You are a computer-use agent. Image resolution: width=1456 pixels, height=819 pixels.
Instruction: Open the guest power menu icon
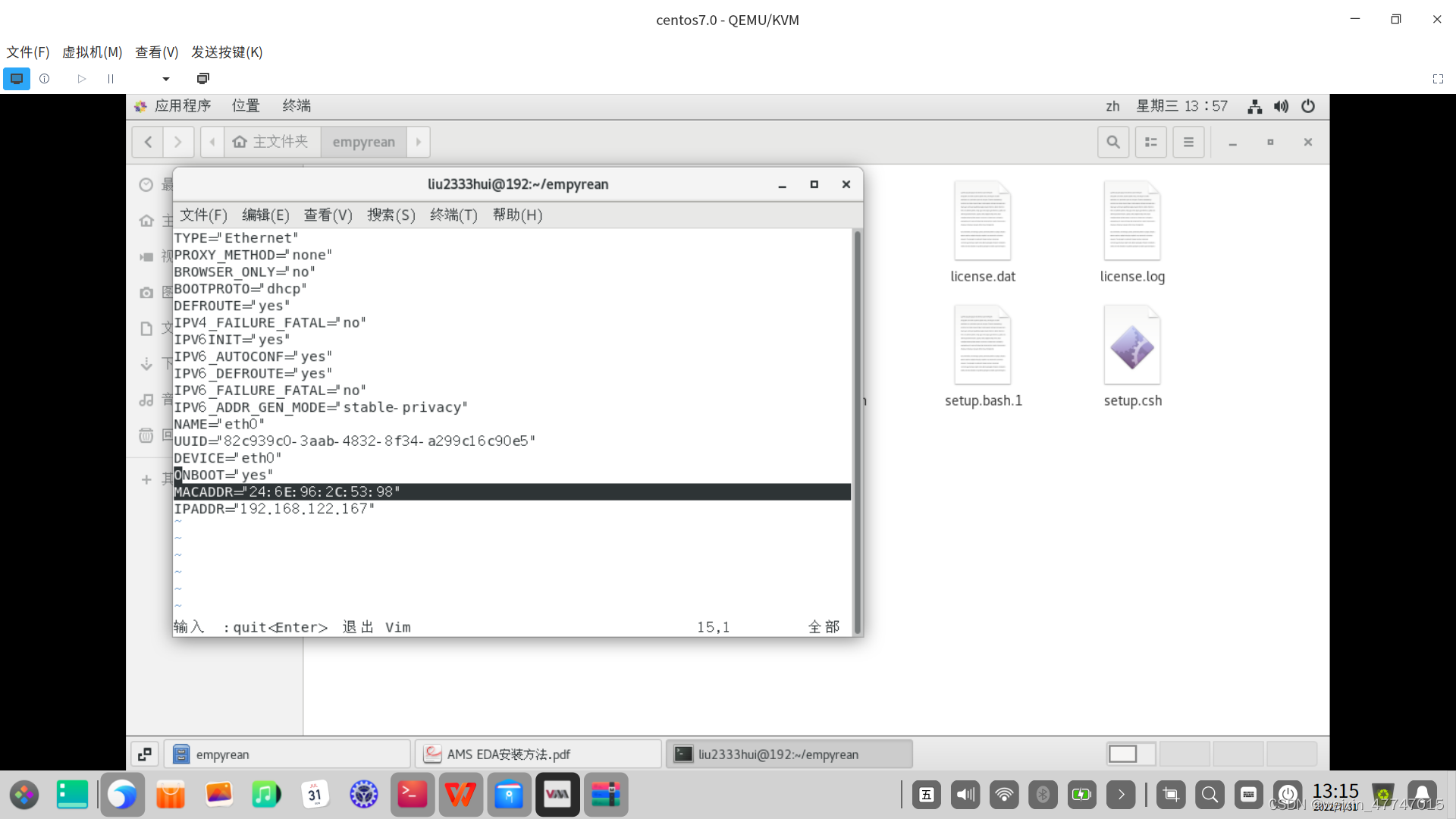point(1308,106)
